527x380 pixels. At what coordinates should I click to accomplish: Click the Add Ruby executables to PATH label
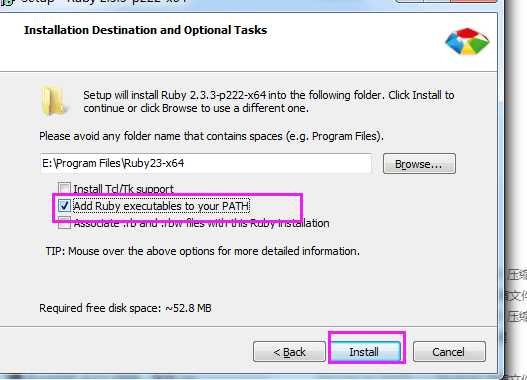[161, 206]
